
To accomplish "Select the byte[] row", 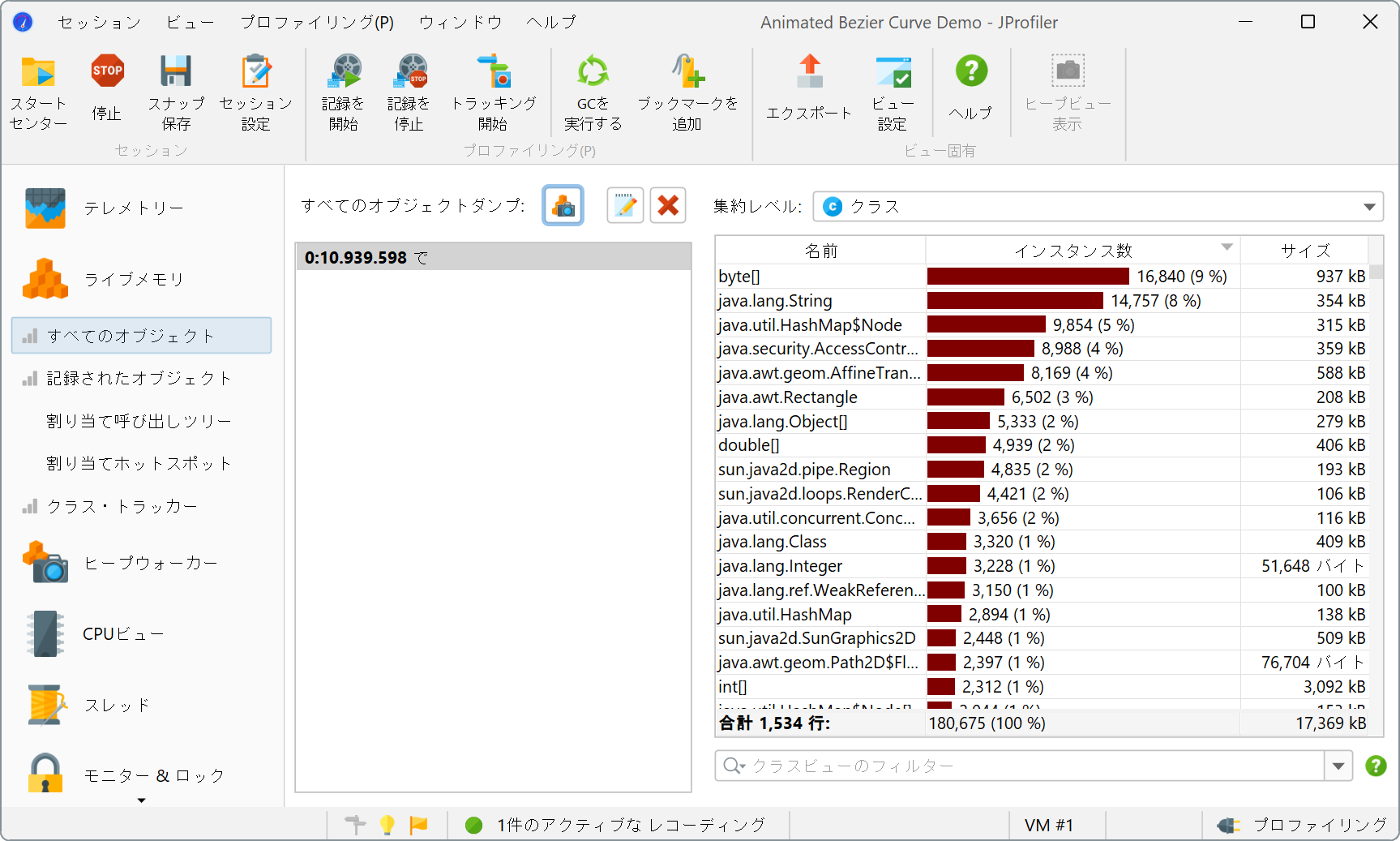I will [1042, 277].
